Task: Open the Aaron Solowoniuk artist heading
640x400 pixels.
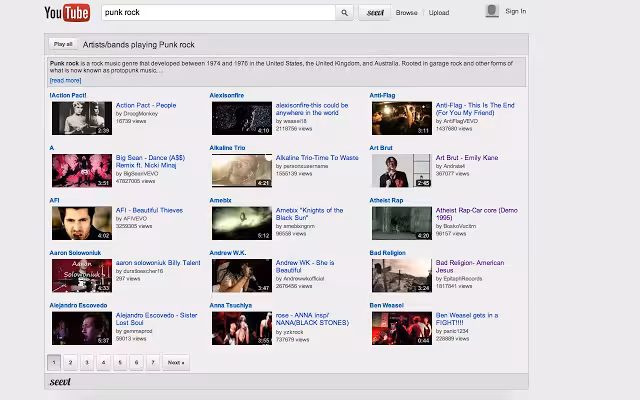Action: (75, 253)
